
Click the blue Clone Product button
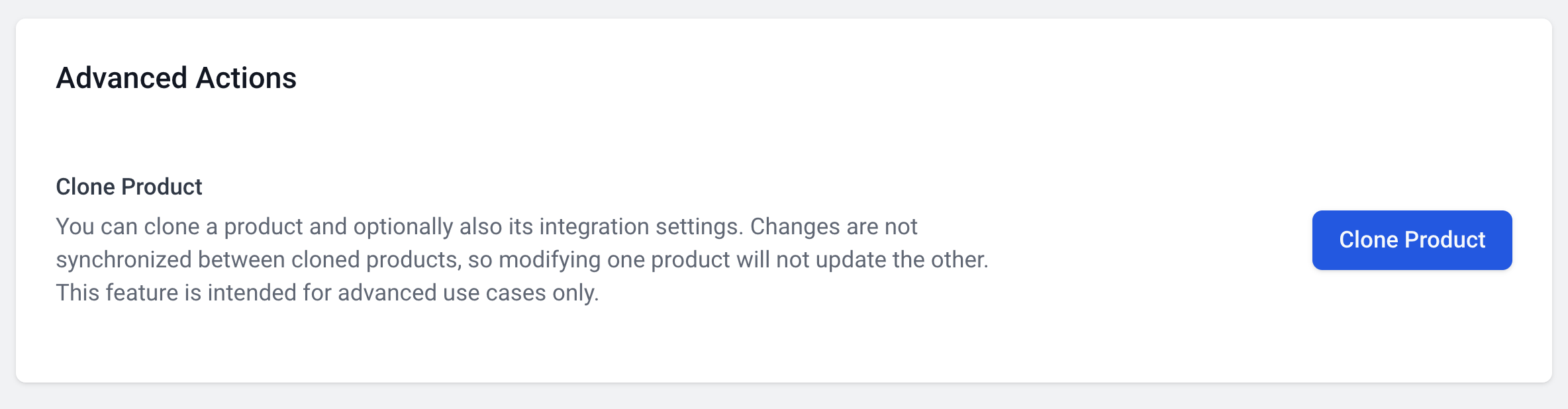1412,240
